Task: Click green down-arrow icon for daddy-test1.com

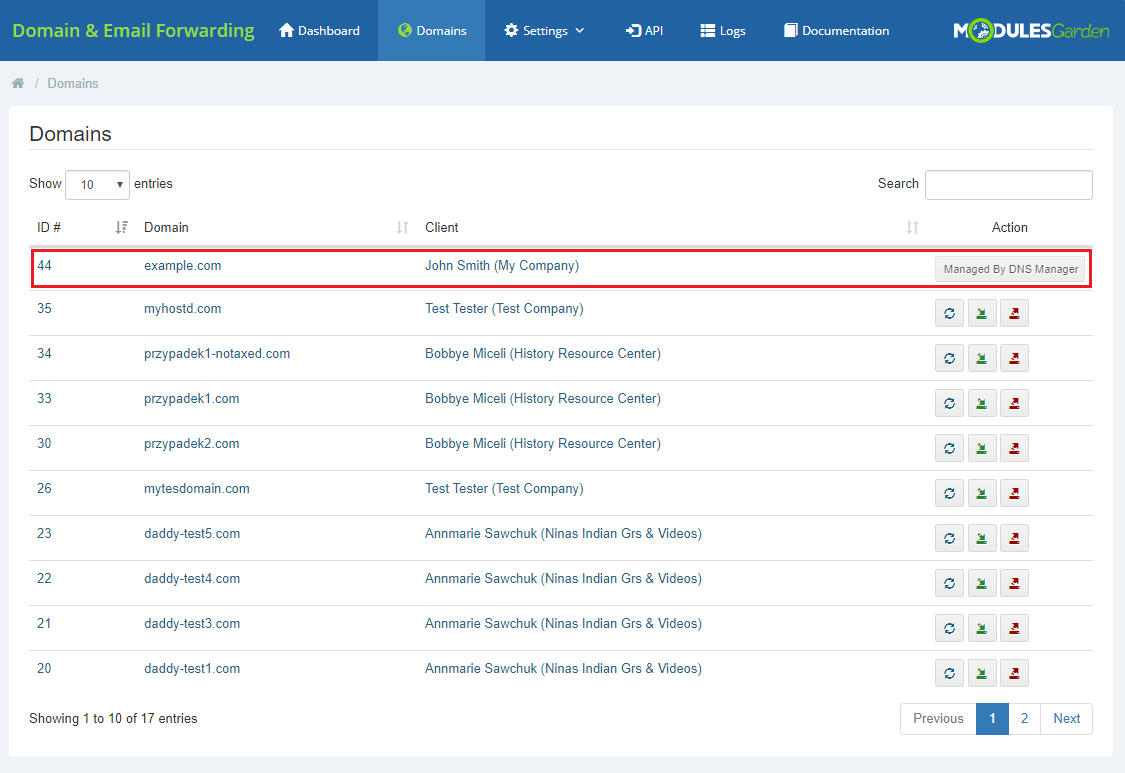Action: [982, 673]
